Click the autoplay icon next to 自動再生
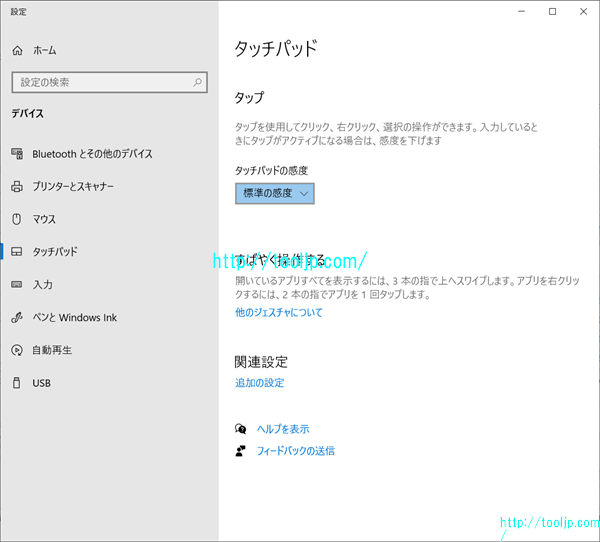The width and height of the screenshot is (600, 542). pyautogui.click(x=17, y=350)
